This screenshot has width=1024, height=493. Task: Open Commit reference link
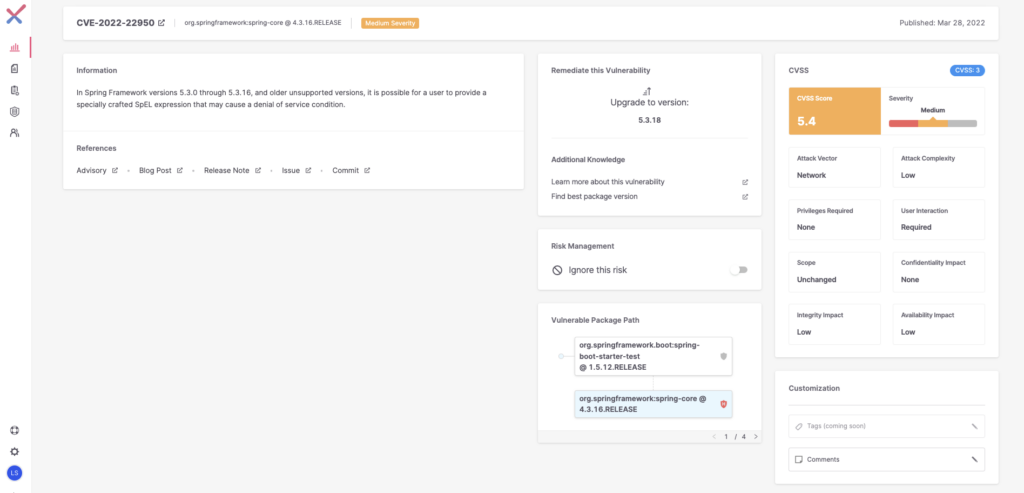pos(345,170)
